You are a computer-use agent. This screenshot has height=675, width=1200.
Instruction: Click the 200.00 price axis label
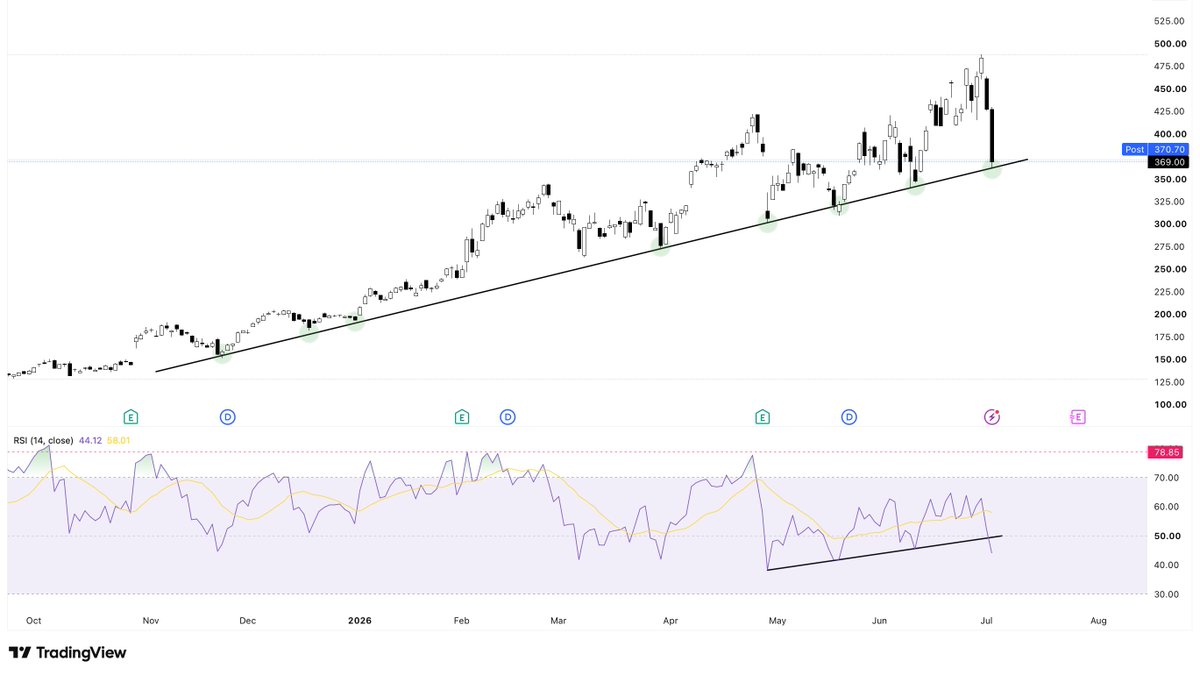[x=1169, y=314]
